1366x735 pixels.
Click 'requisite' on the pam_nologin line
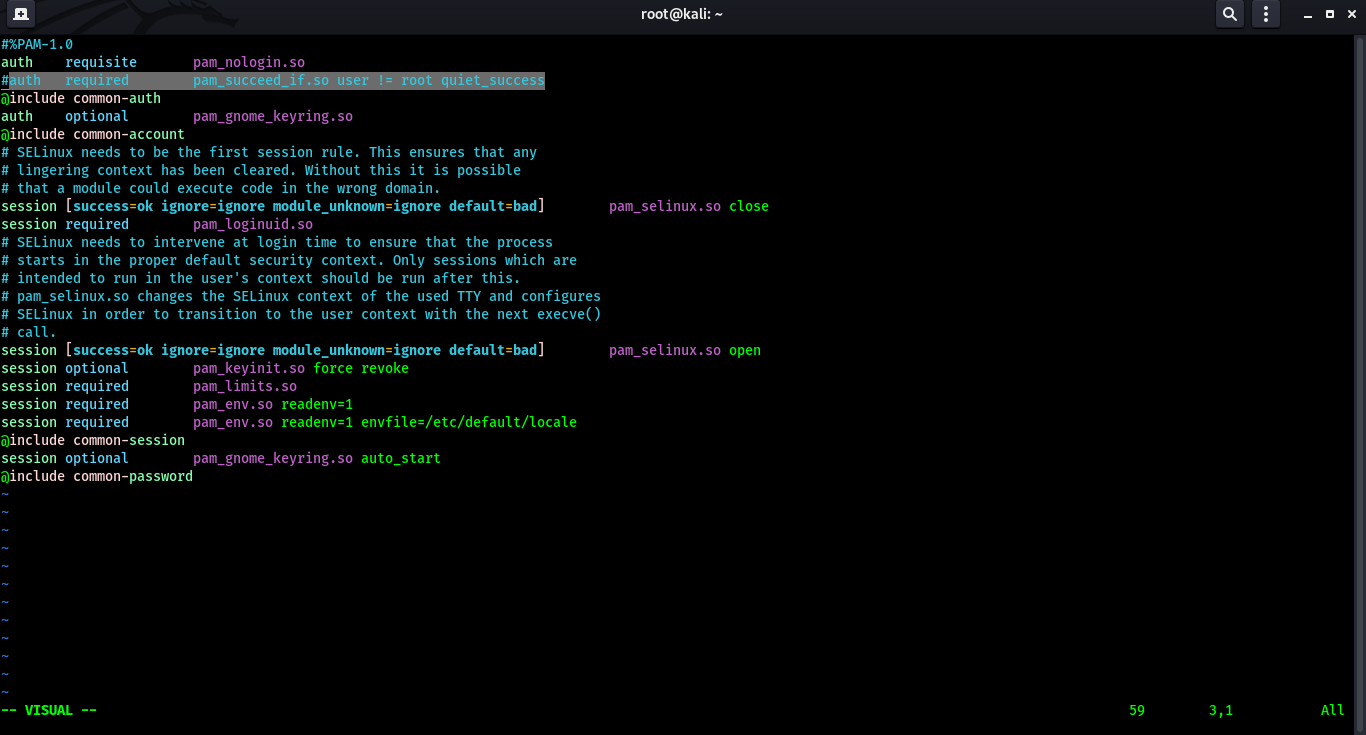coord(101,62)
